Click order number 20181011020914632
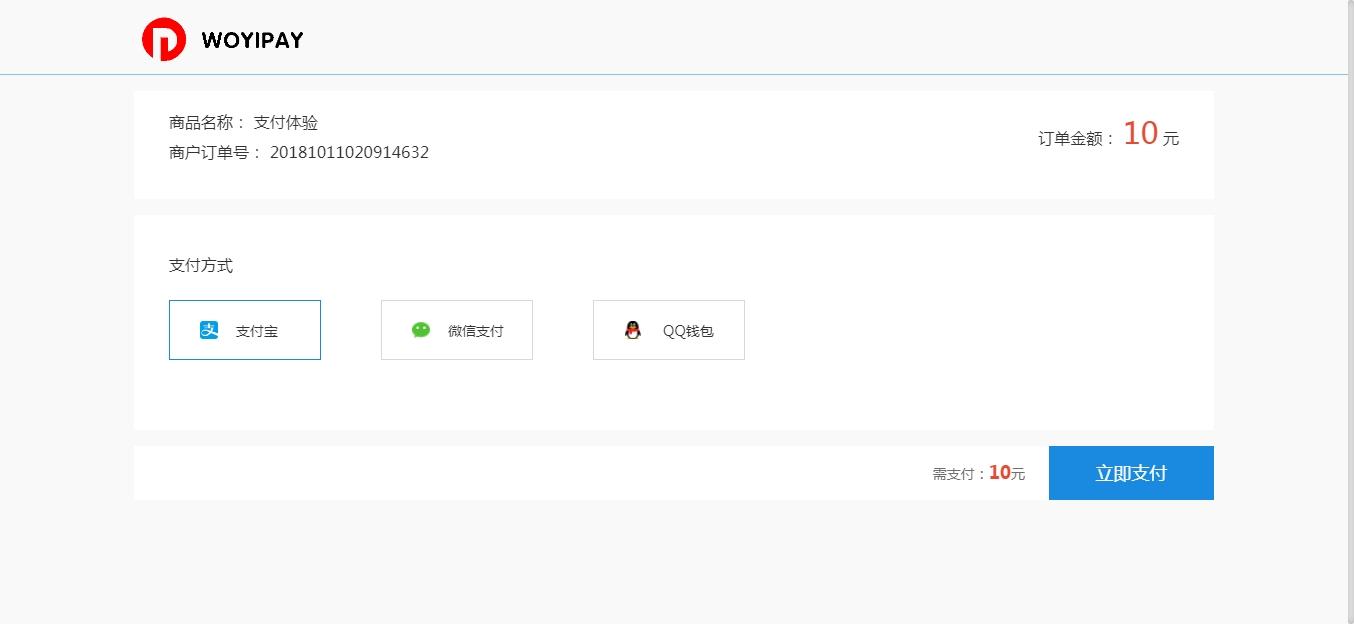 pyautogui.click(x=349, y=153)
